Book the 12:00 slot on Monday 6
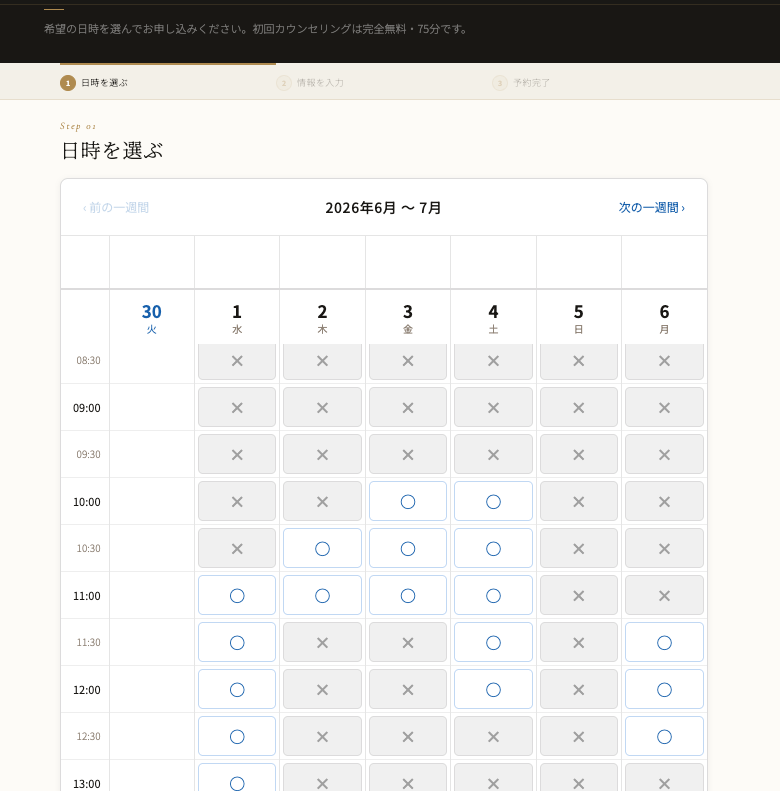The width and height of the screenshot is (780, 791). pyautogui.click(x=664, y=689)
